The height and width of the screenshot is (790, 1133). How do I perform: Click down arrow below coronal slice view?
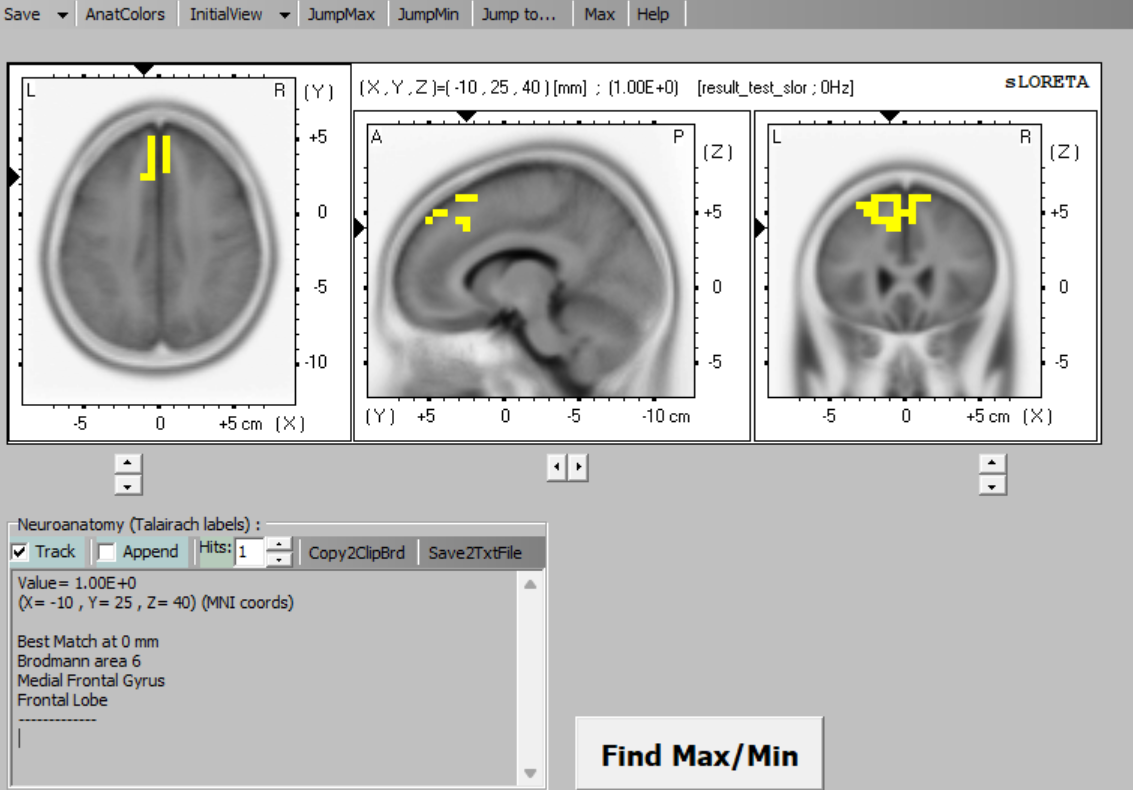pos(991,485)
